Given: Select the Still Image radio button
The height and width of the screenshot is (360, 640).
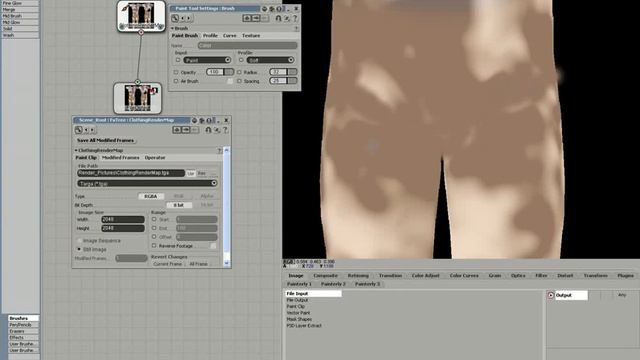Looking at the screenshot, I should (79, 249).
